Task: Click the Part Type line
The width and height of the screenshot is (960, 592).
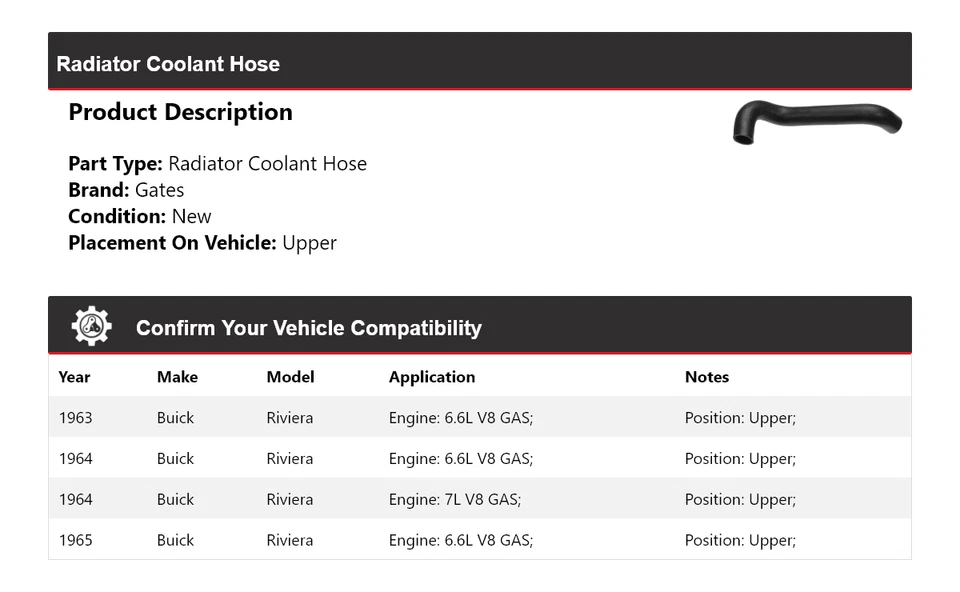Action: click(x=217, y=164)
